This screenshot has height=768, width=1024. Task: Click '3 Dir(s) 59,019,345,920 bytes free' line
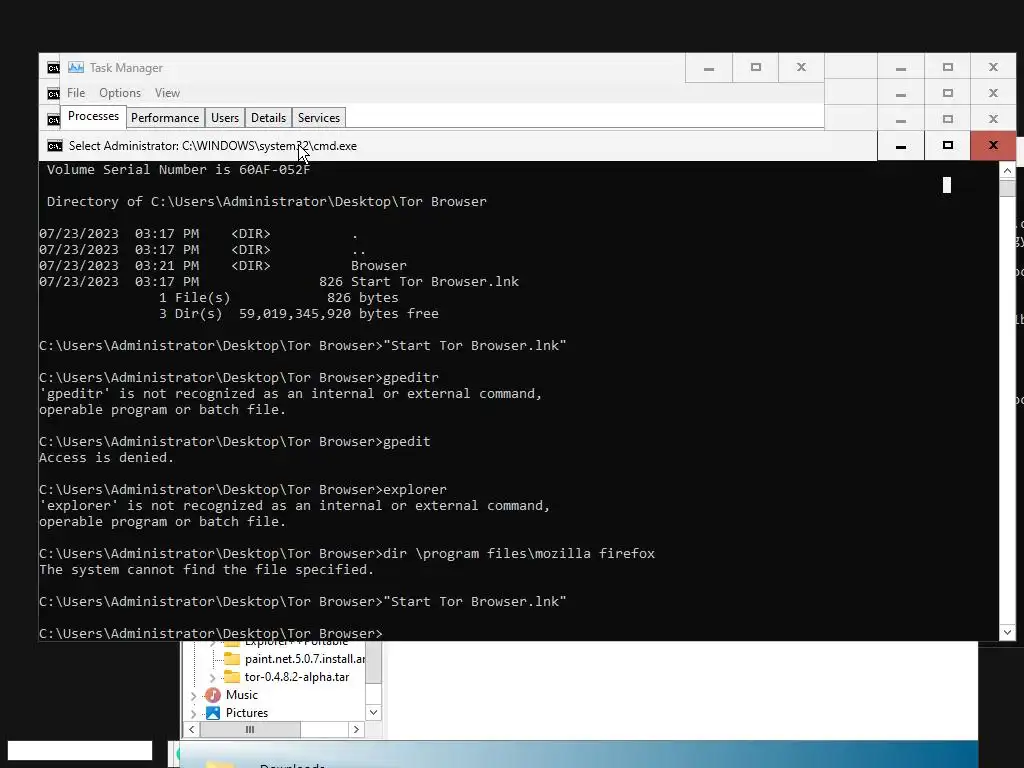[298, 313]
